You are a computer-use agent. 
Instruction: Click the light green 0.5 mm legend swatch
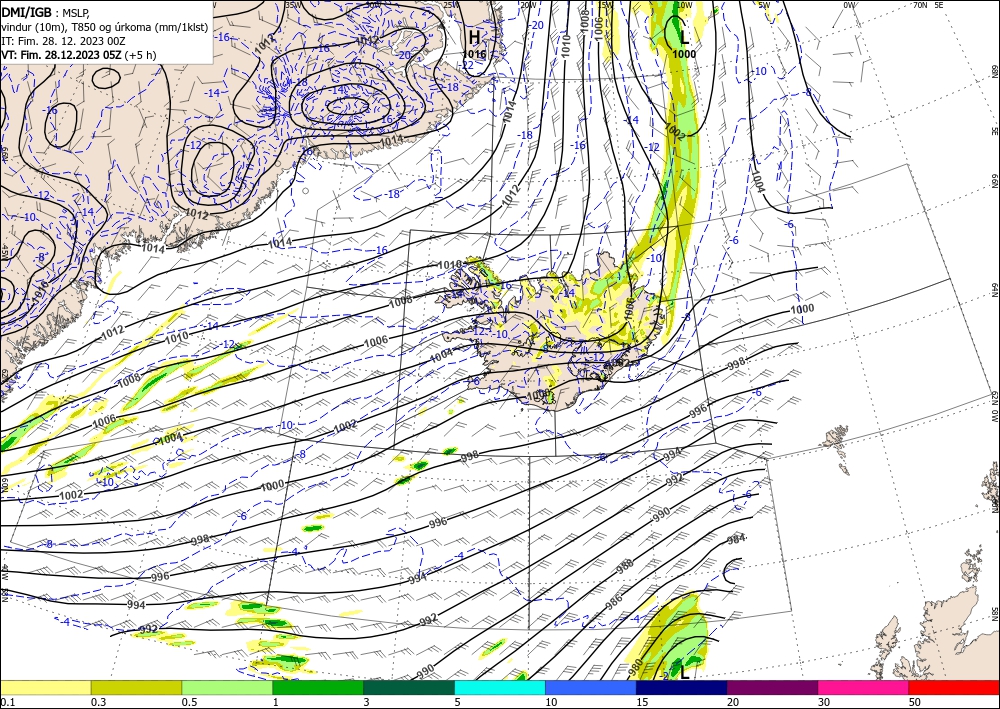pos(227,687)
